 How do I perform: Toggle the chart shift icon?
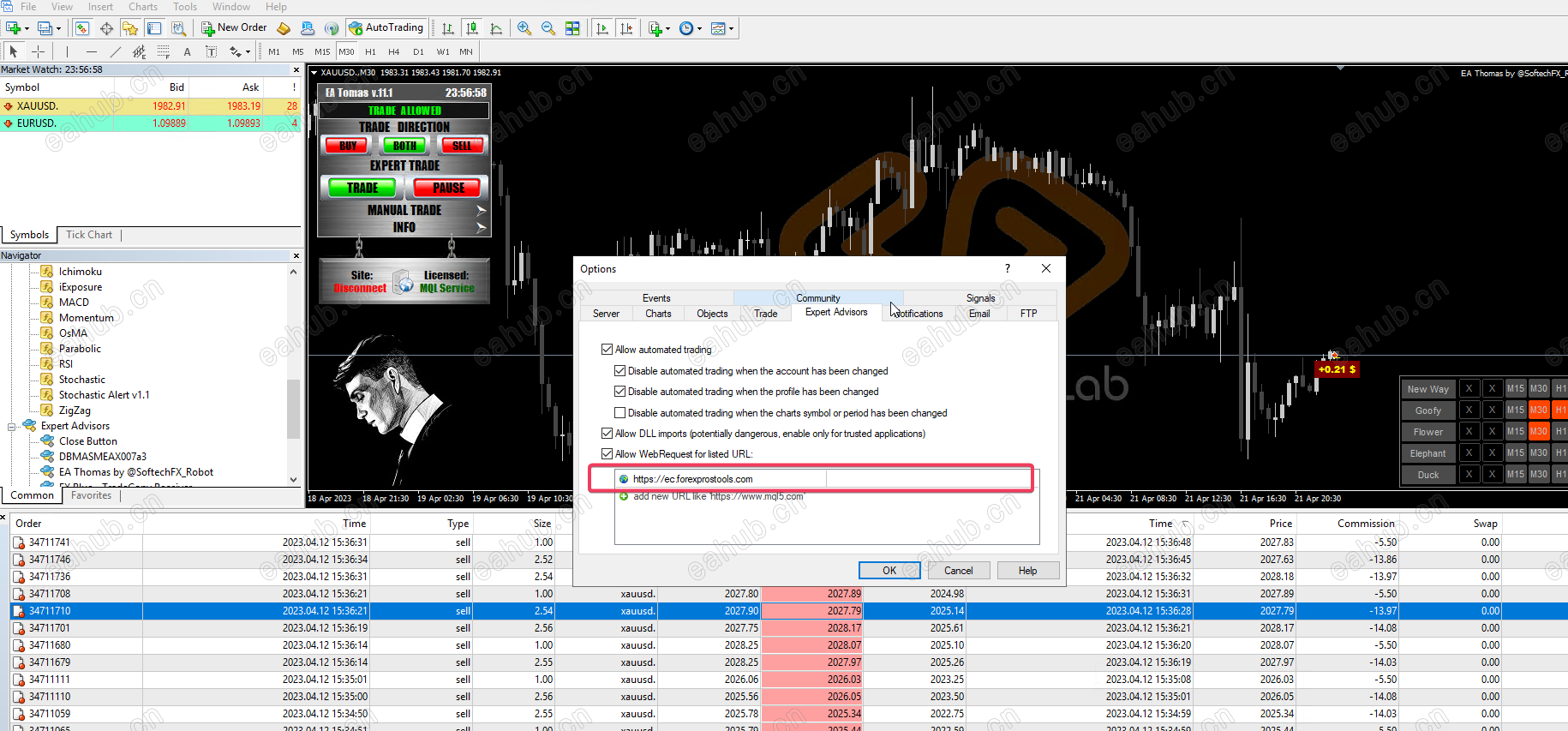point(626,28)
